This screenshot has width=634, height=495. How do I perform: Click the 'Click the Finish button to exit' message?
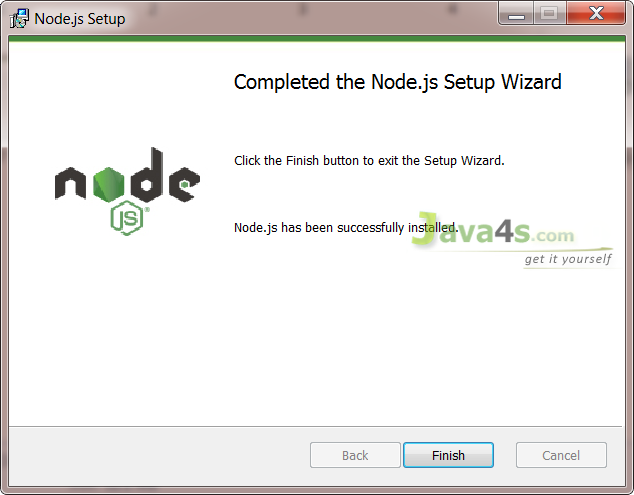click(x=369, y=161)
